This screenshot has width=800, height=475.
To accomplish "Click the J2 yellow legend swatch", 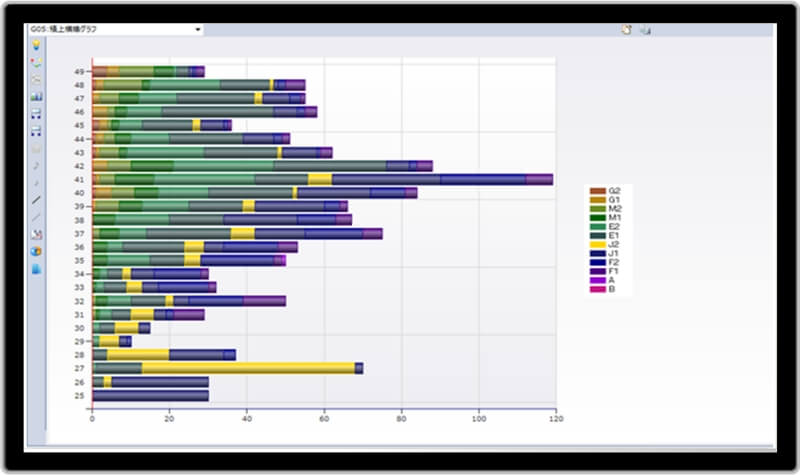I will click(597, 244).
